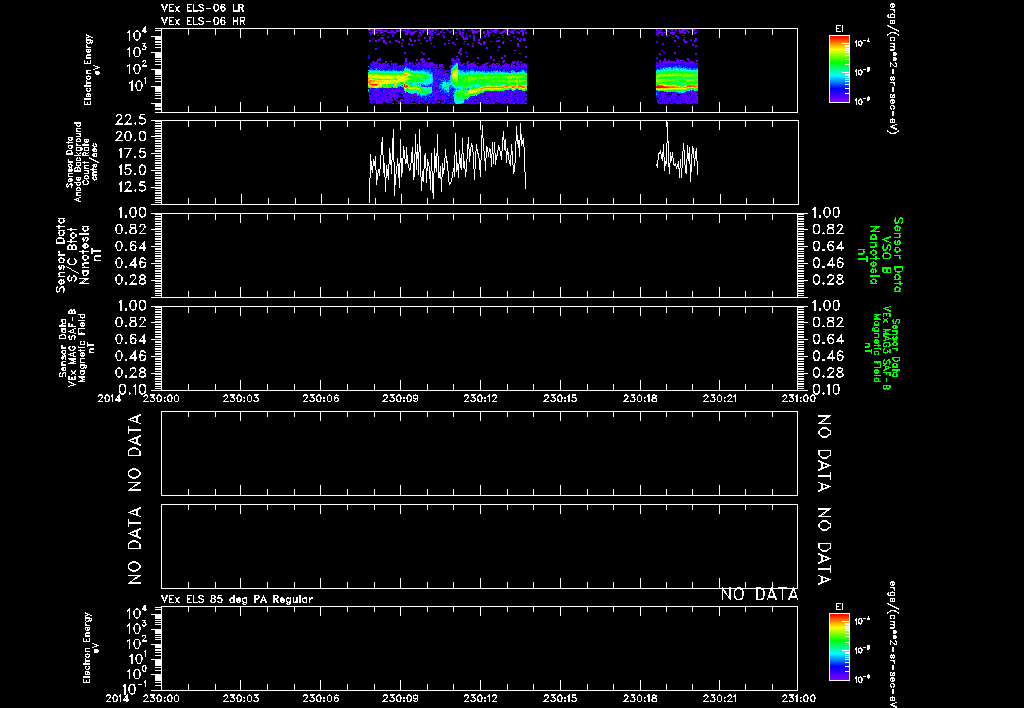Image resolution: width=1024 pixels, height=708 pixels.
Task: Click "230:03" on the middle time axis
Action: click(241, 397)
